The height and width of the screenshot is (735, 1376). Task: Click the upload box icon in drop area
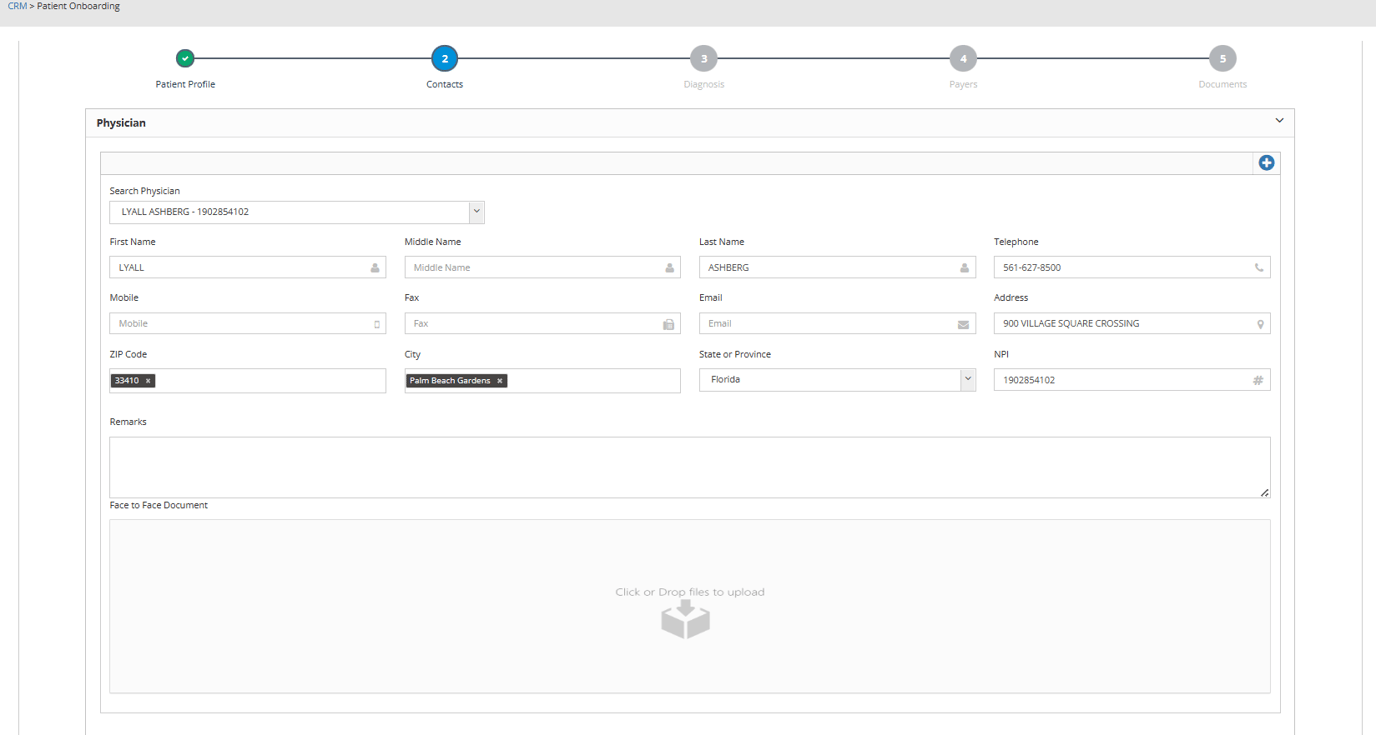685,619
